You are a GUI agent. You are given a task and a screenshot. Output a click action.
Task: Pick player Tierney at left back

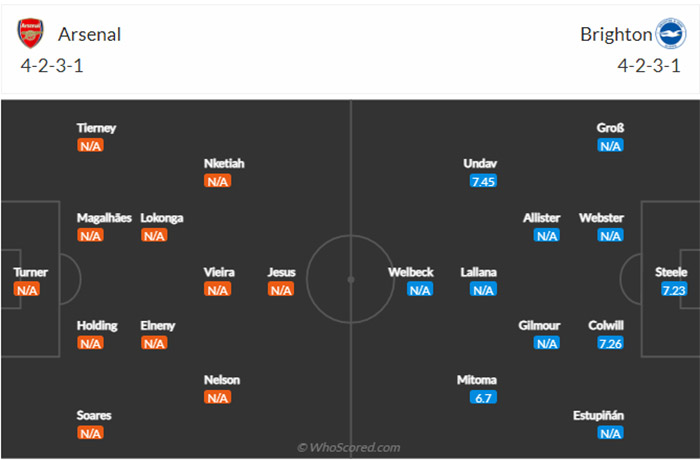coord(96,128)
